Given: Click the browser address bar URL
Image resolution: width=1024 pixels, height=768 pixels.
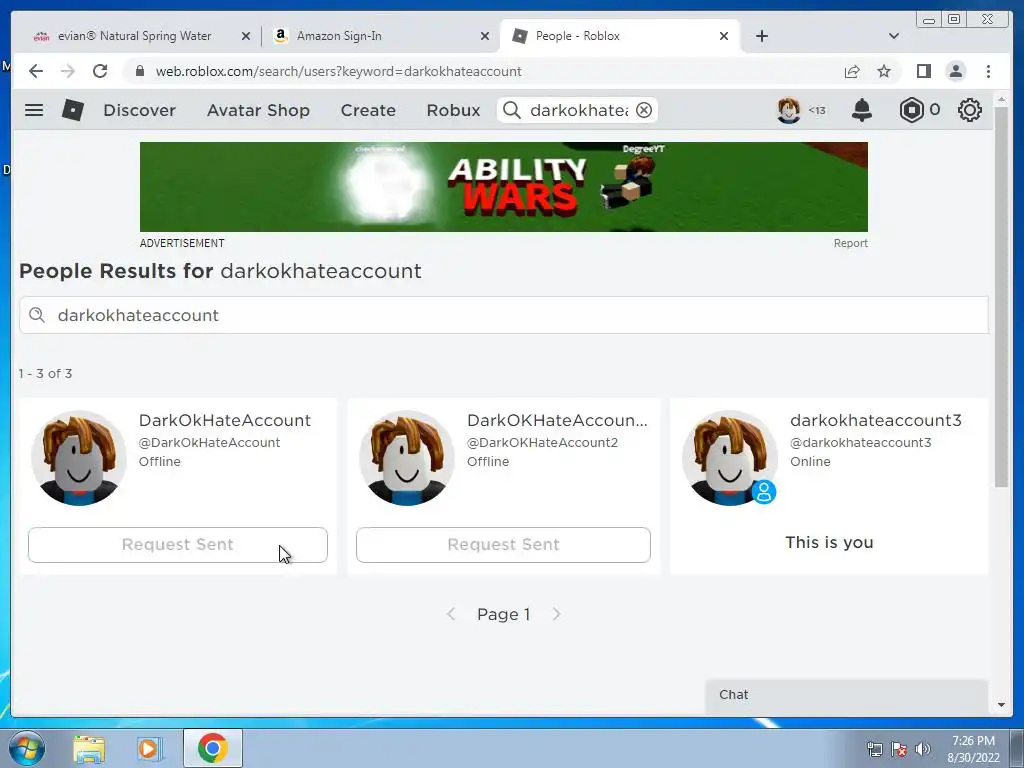Looking at the screenshot, I should pos(338,71).
